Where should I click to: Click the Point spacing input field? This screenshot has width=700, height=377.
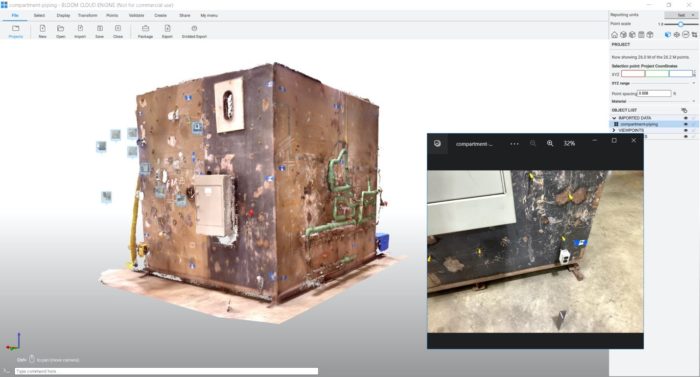pos(654,93)
